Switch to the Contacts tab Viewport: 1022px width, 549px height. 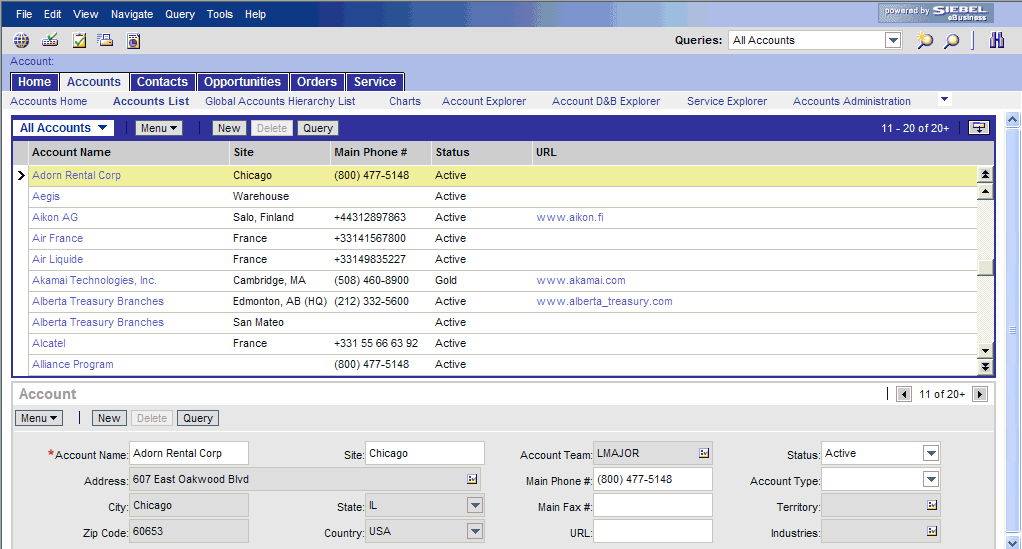(162, 82)
